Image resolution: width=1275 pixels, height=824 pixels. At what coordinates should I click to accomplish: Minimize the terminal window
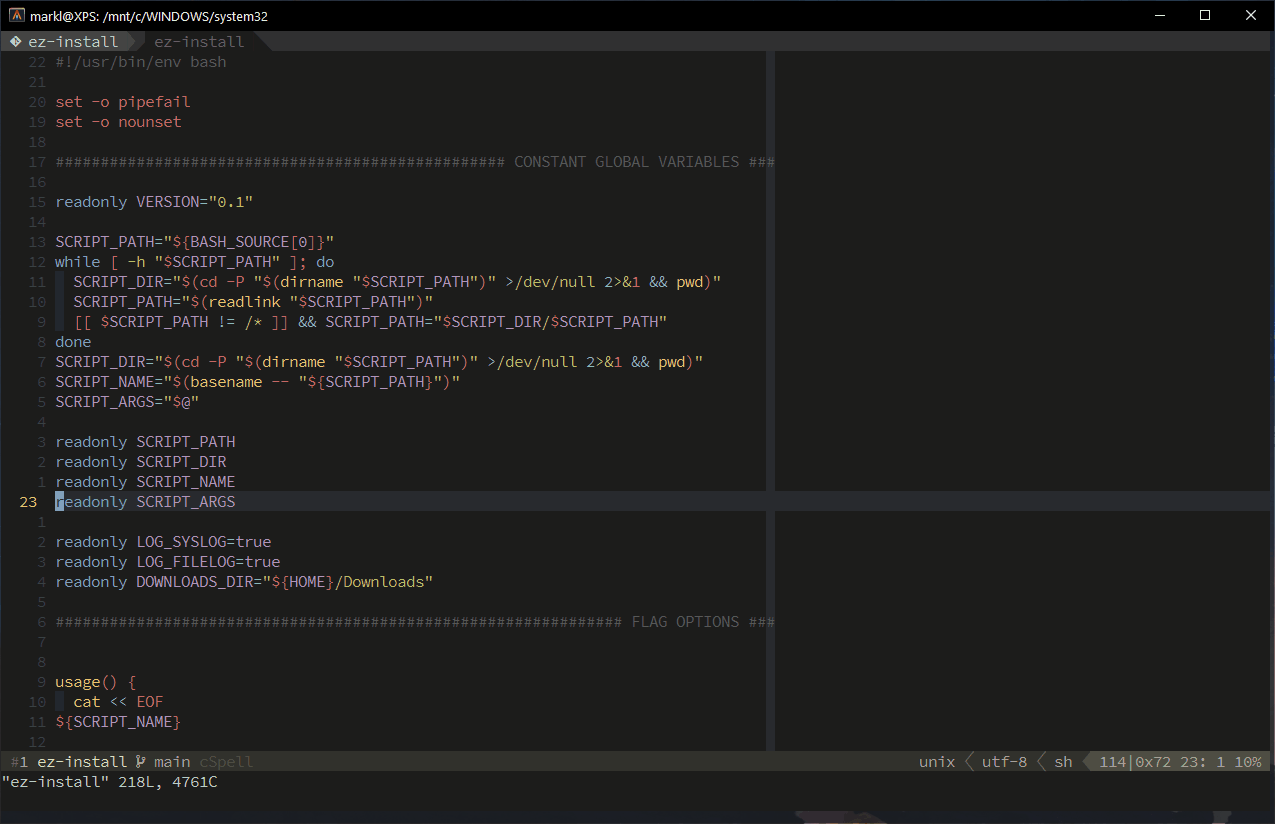click(1160, 15)
